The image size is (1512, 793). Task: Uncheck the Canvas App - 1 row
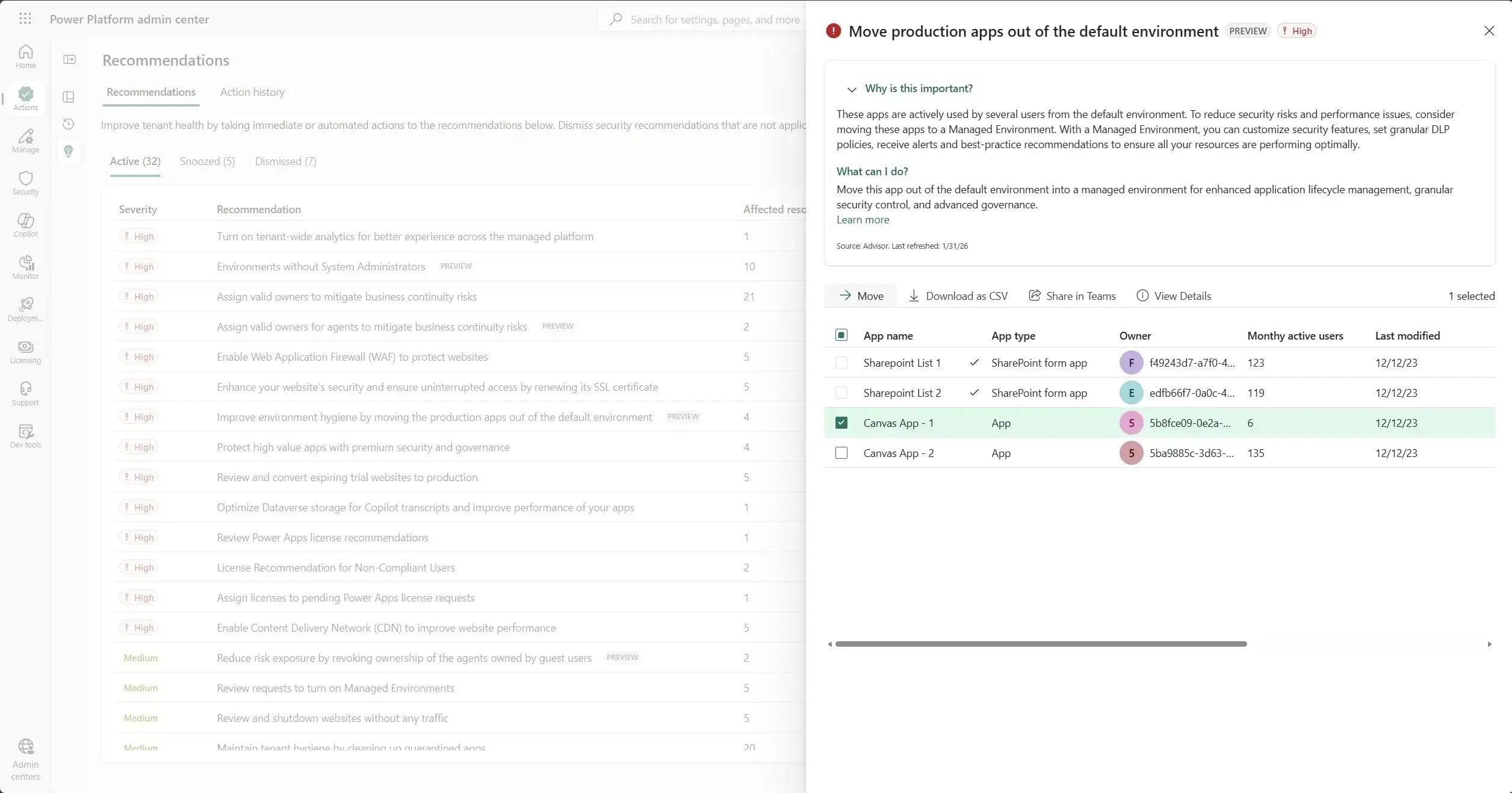[x=841, y=423]
